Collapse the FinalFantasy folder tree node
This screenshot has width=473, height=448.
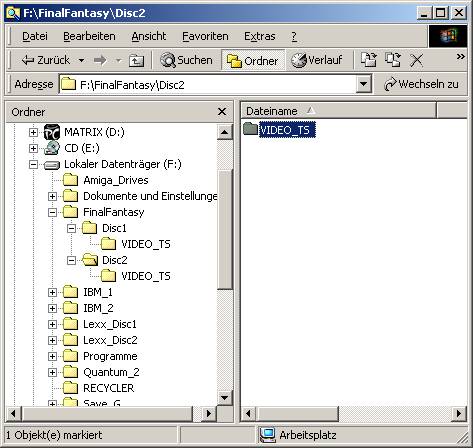pyautogui.click(x=52, y=212)
